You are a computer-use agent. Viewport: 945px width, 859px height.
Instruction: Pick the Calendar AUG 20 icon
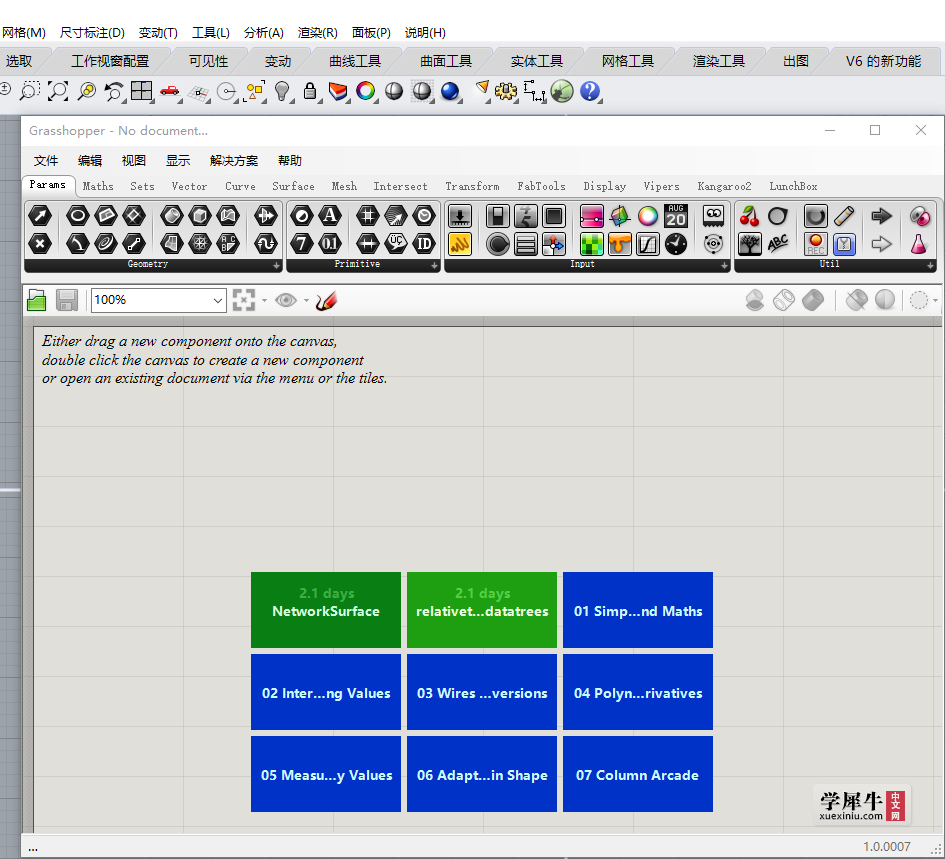point(676,216)
